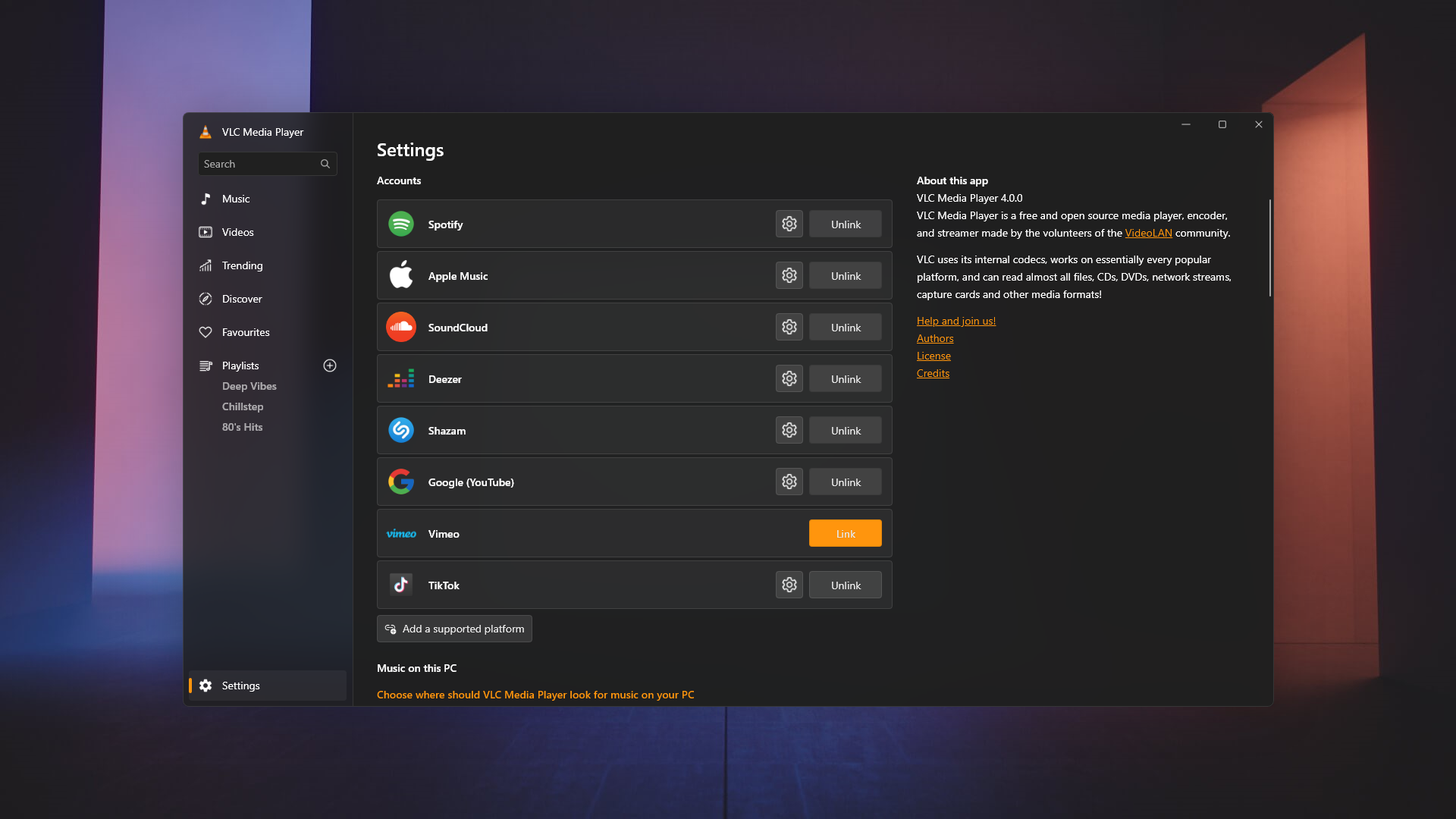Open Favourites from the sidebar
The height and width of the screenshot is (819, 1456).
244,332
